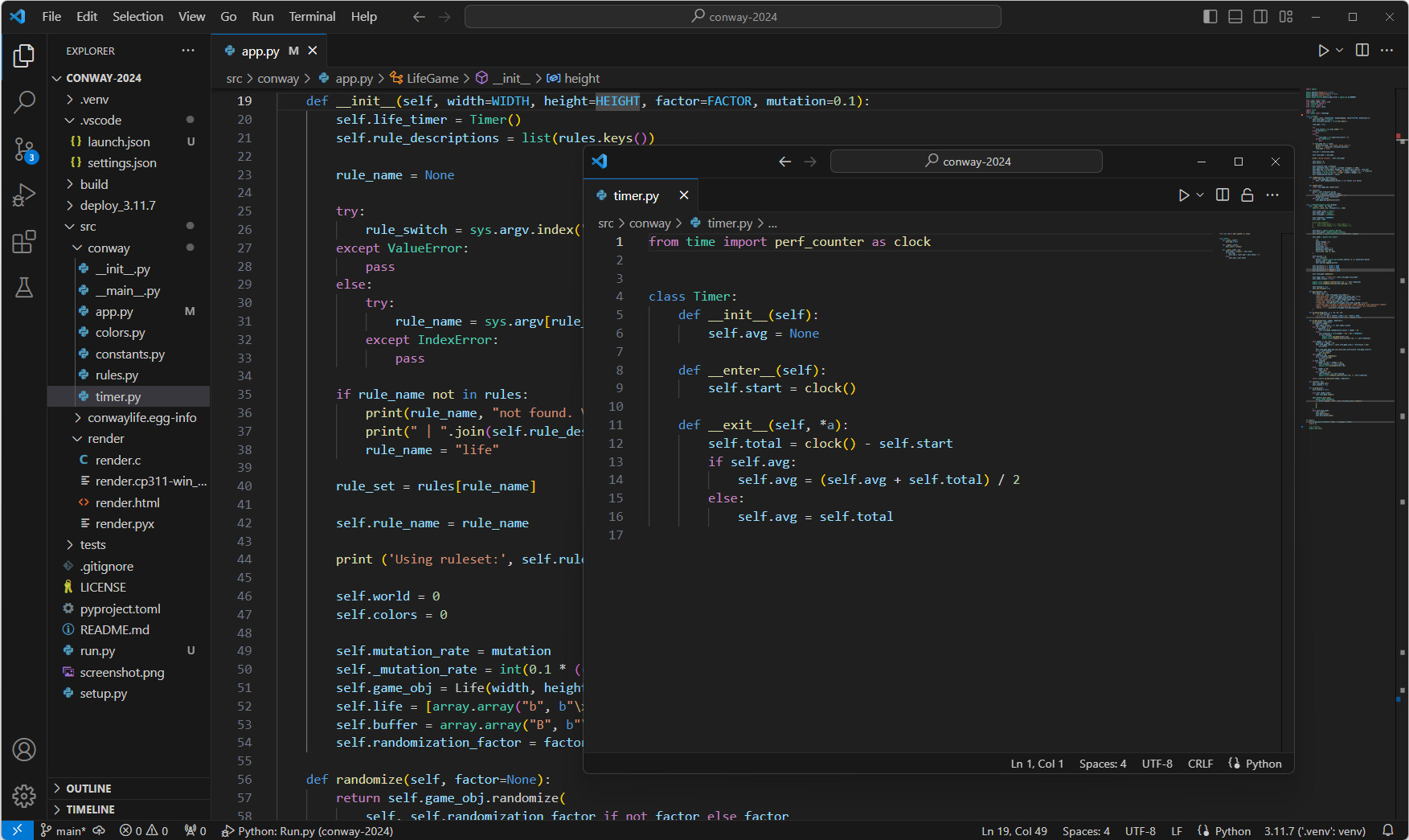Toggle the primary side bar layout button
Image resolution: width=1409 pixels, height=840 pixels.
(x=1210, y=16)
